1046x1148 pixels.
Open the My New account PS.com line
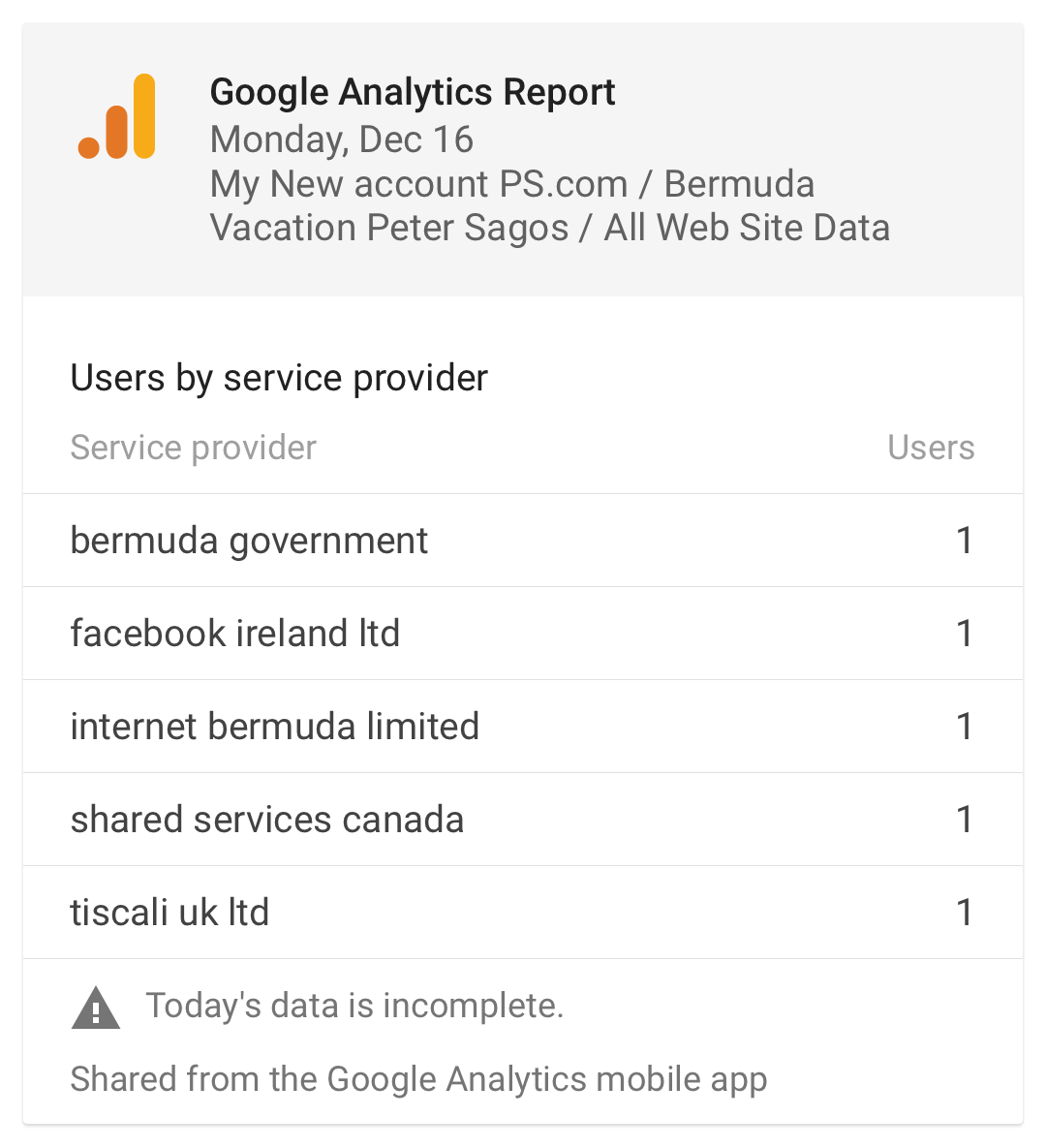[x=512, y=184]
